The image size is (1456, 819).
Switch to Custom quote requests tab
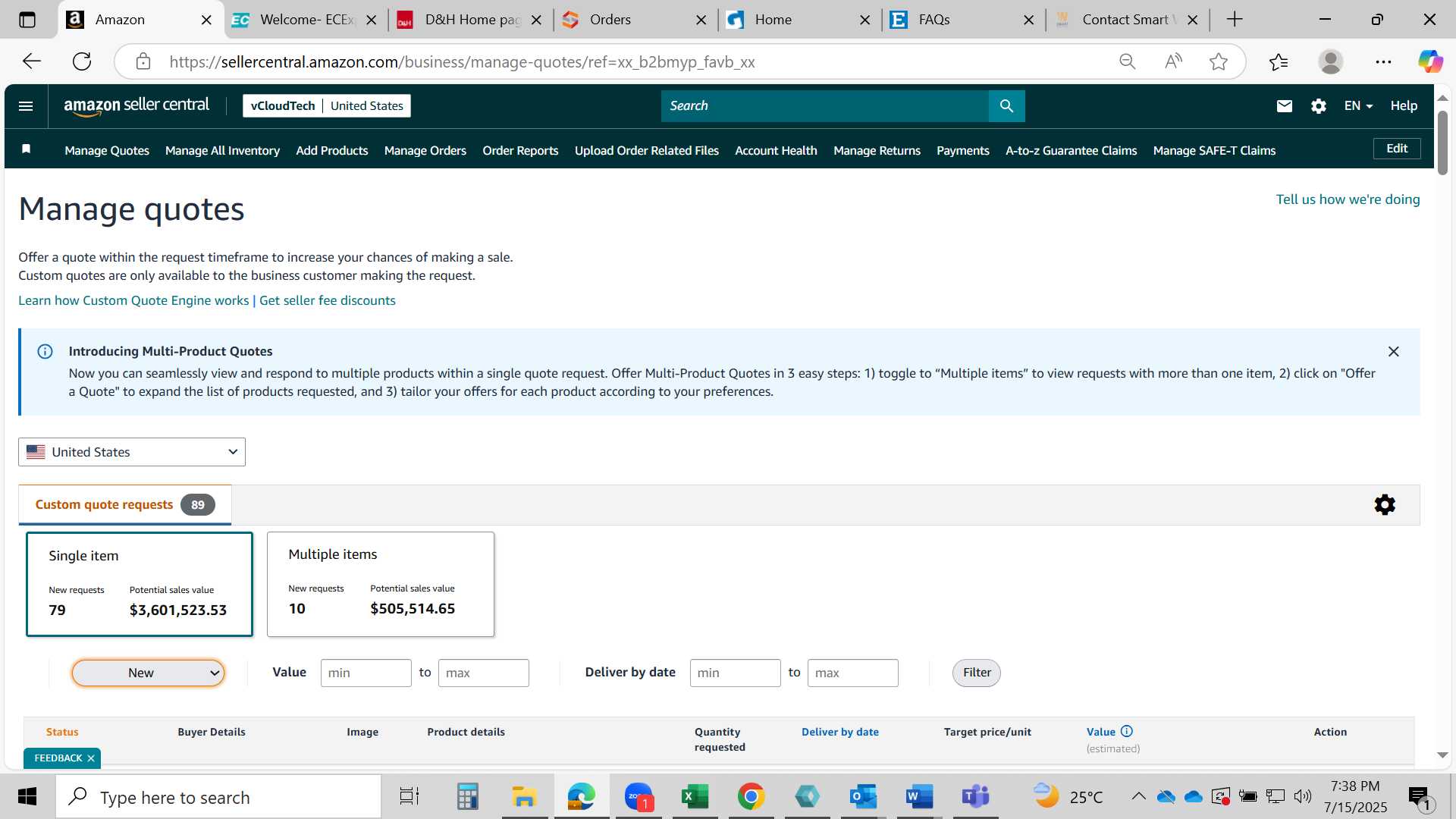click(x=125, y=505)
